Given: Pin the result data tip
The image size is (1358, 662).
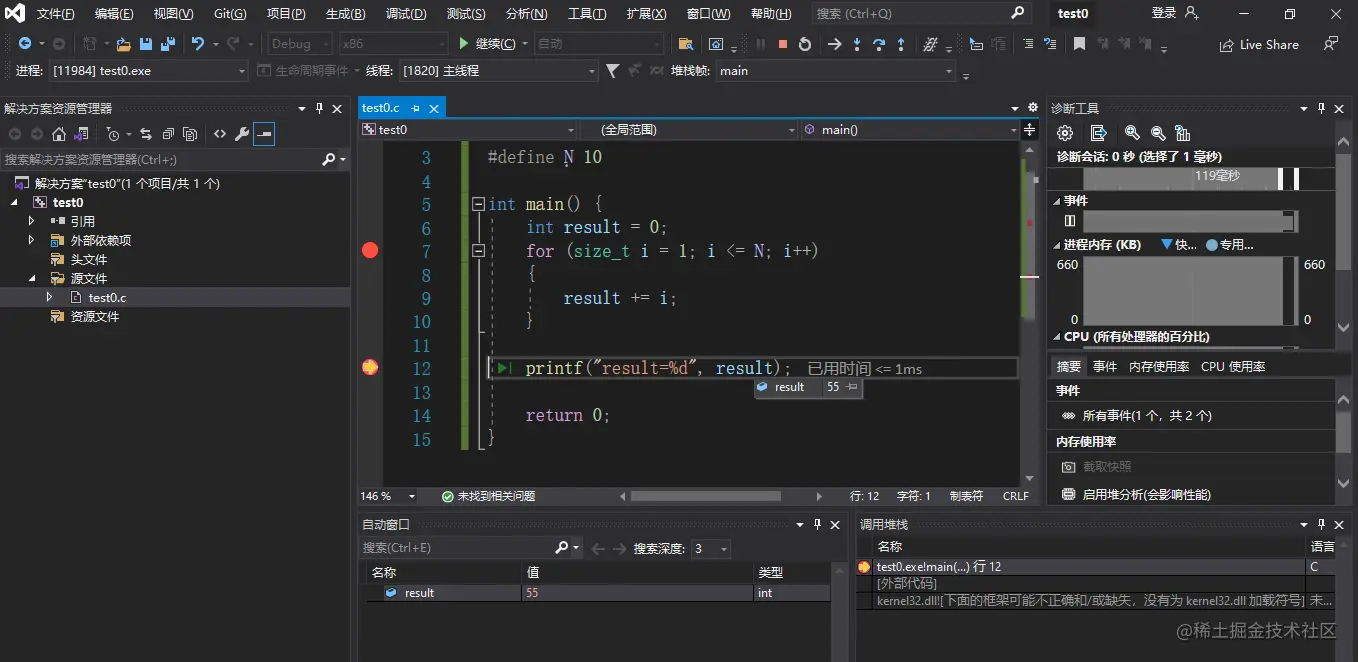Looking at the screenshot, I should 852,387.
